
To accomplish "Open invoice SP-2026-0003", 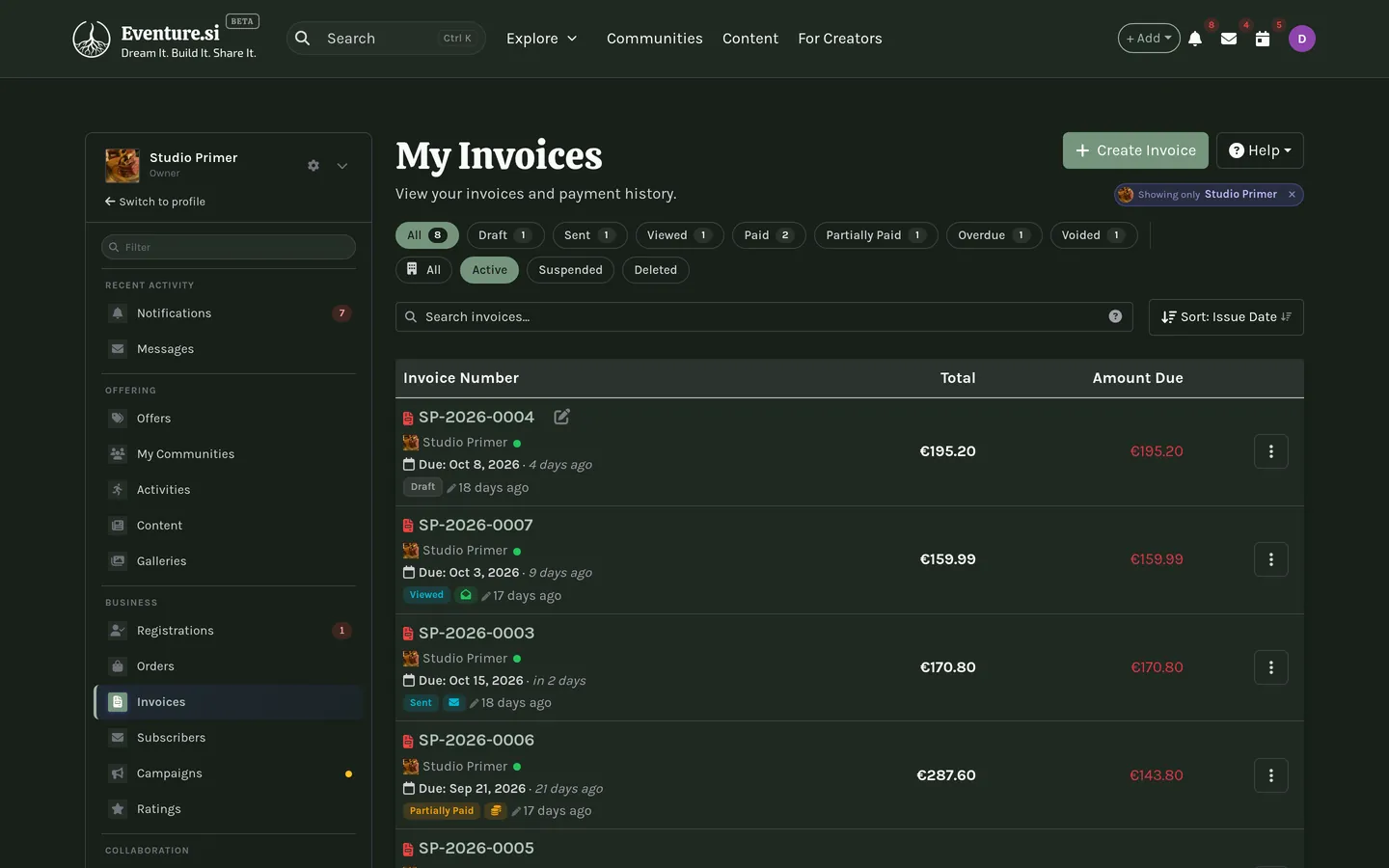I will (476, 633).
